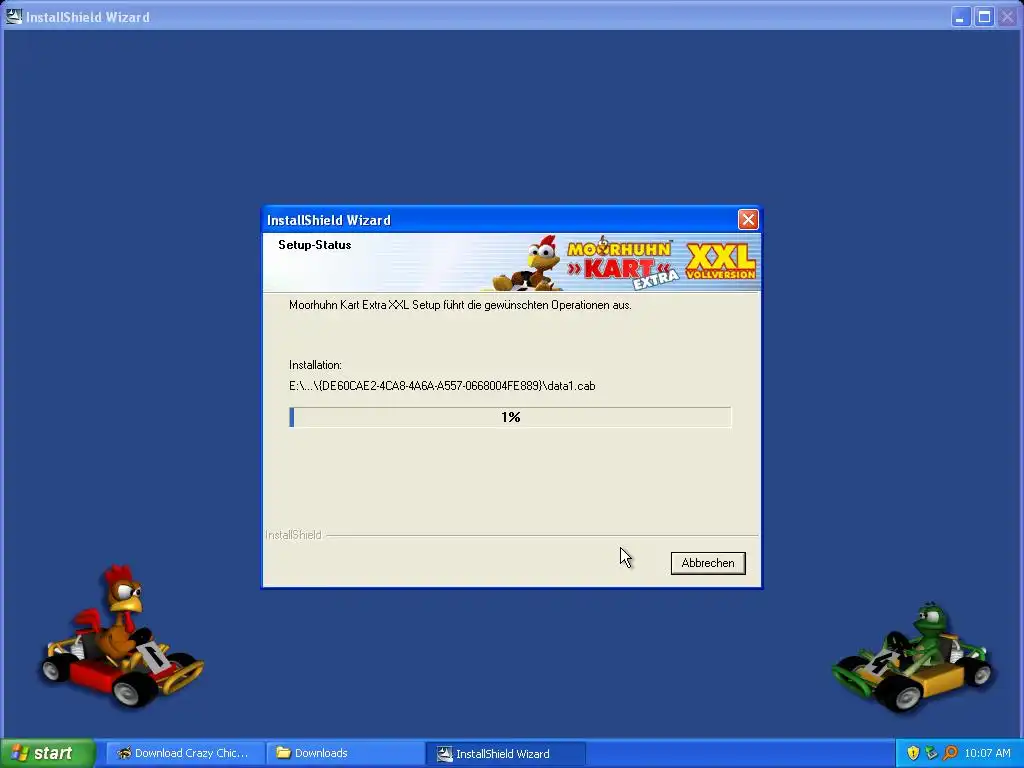Cancel setup with the Abbrechen button
The height and width of the screenshot is (768, 1024).
point(708,563)
